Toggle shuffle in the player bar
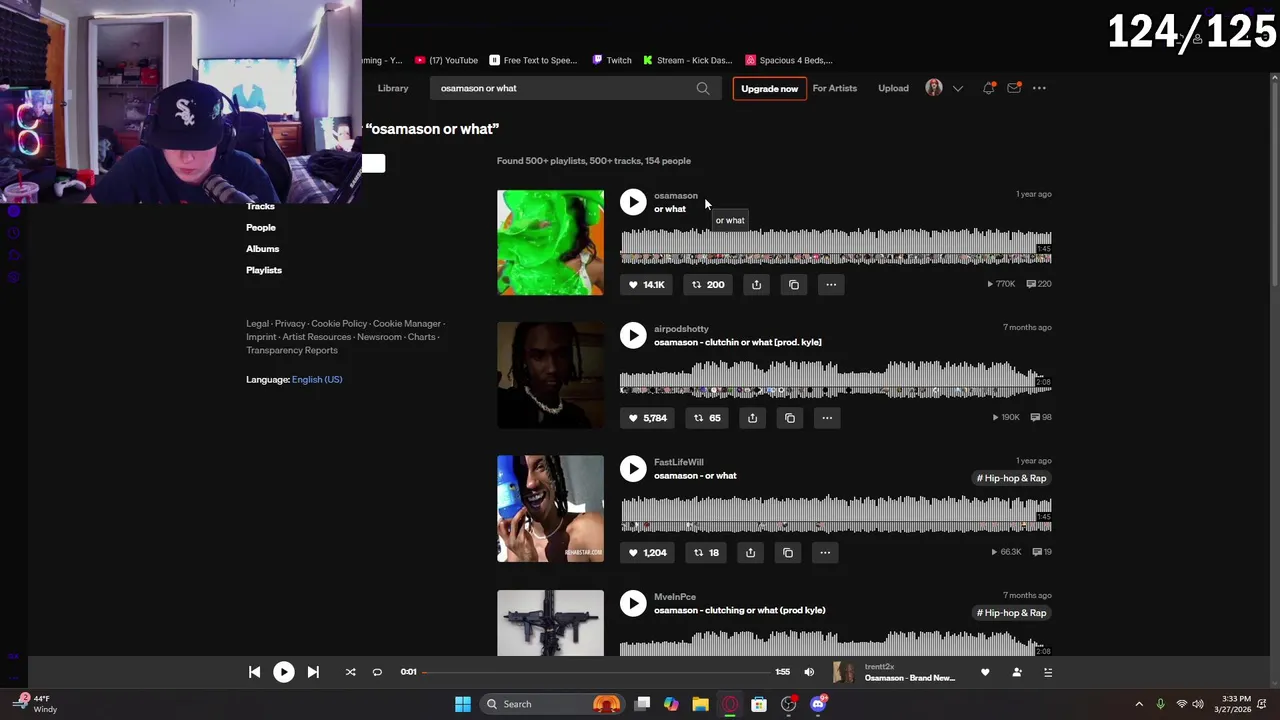Viewport: 1280px width, 720px height. pos(350,672)
